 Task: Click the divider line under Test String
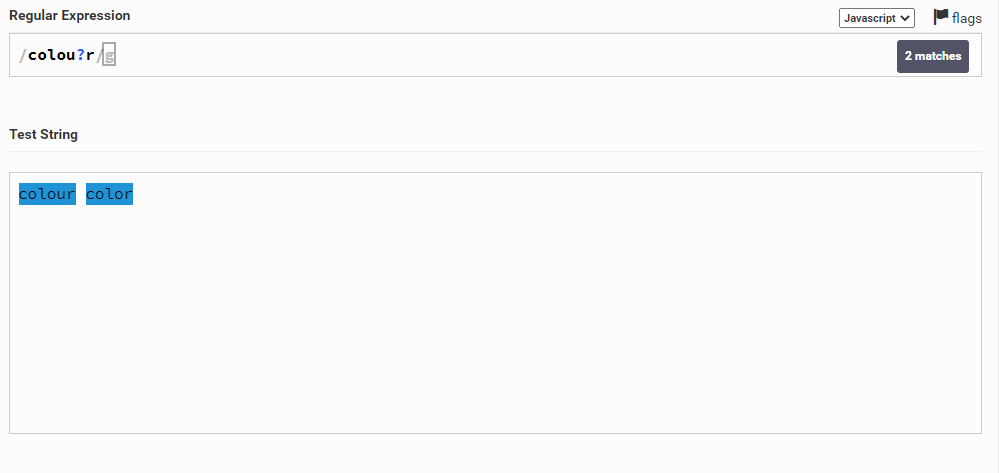[495, 152]
